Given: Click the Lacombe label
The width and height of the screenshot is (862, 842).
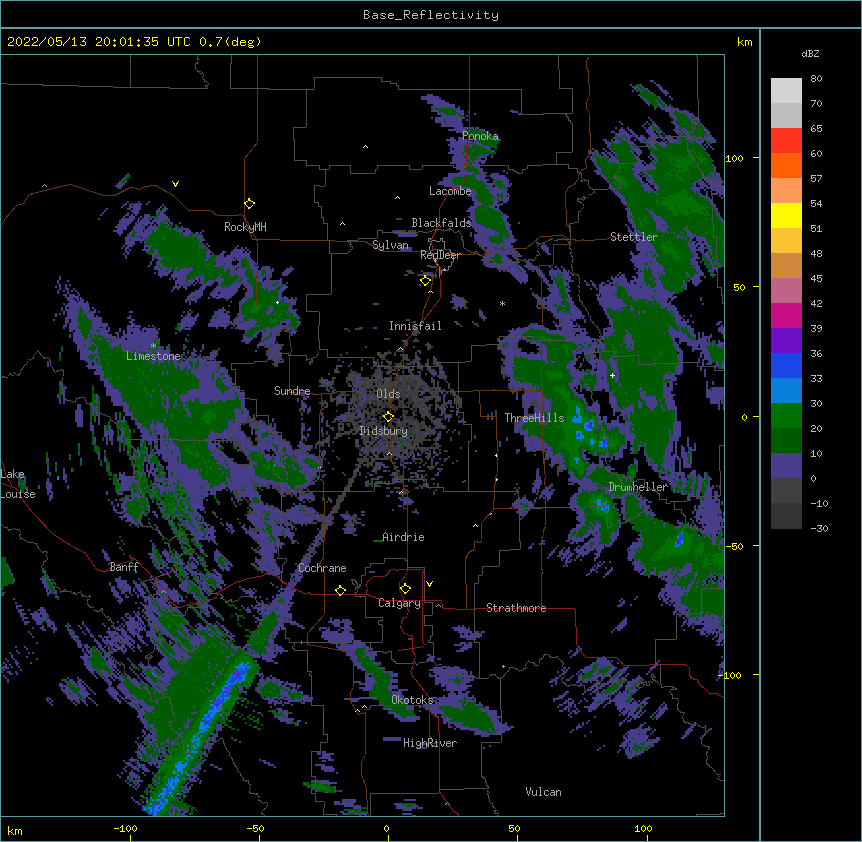Looking at the screenshot, I should 450,191.
